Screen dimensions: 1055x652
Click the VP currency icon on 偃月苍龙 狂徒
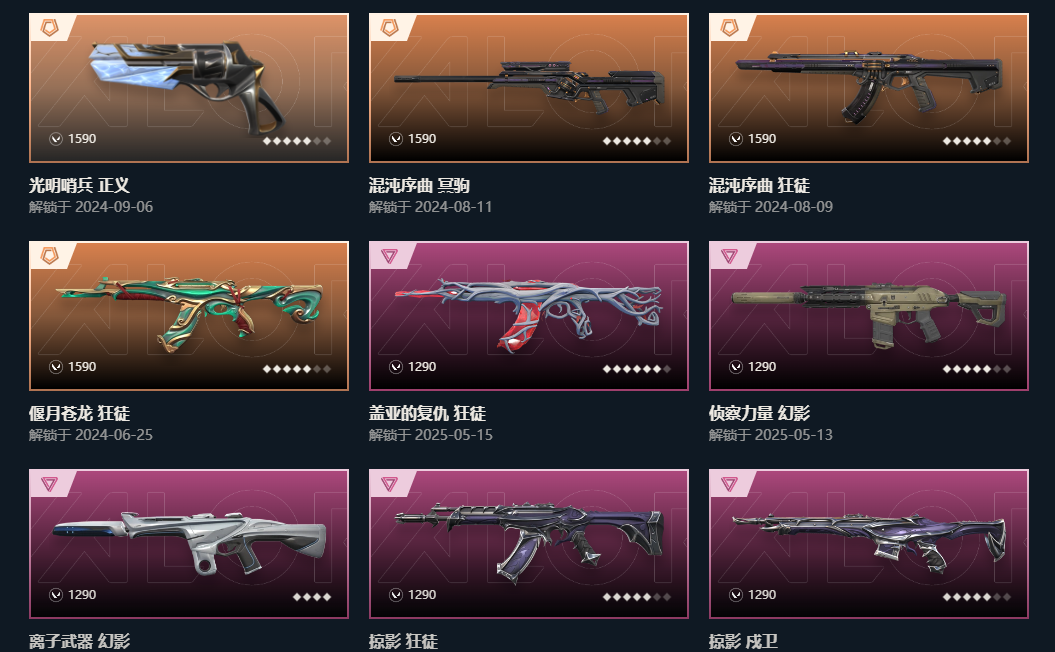[56, 367]
